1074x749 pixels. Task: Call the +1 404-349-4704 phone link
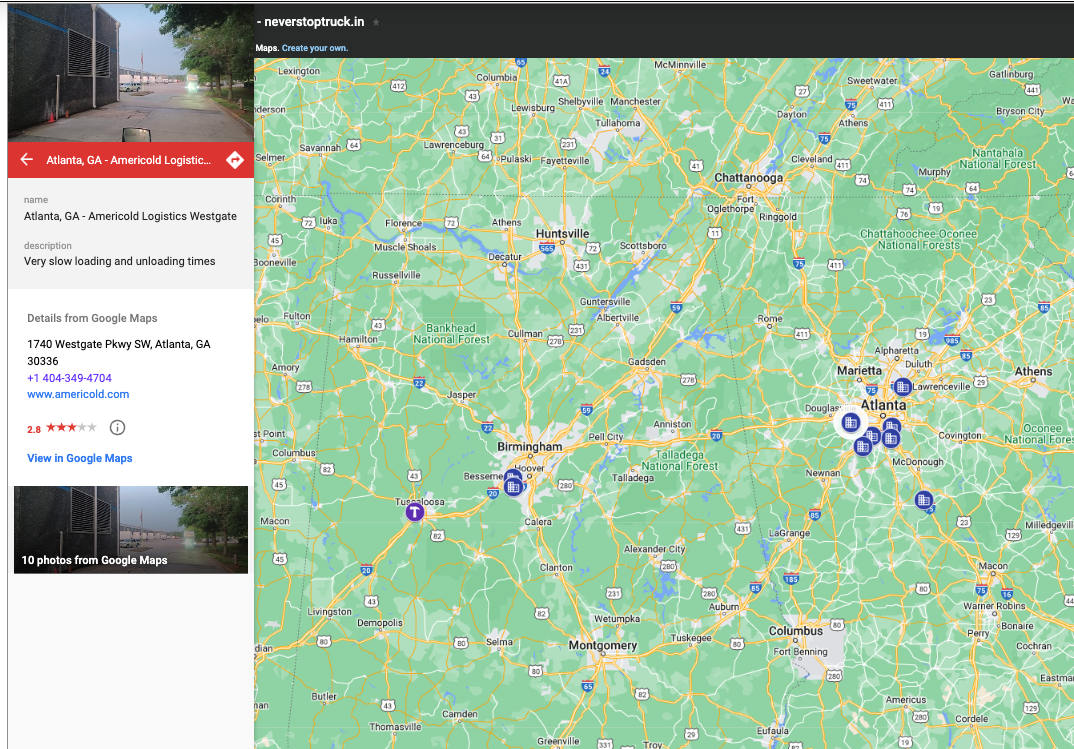tap(69, 378)
